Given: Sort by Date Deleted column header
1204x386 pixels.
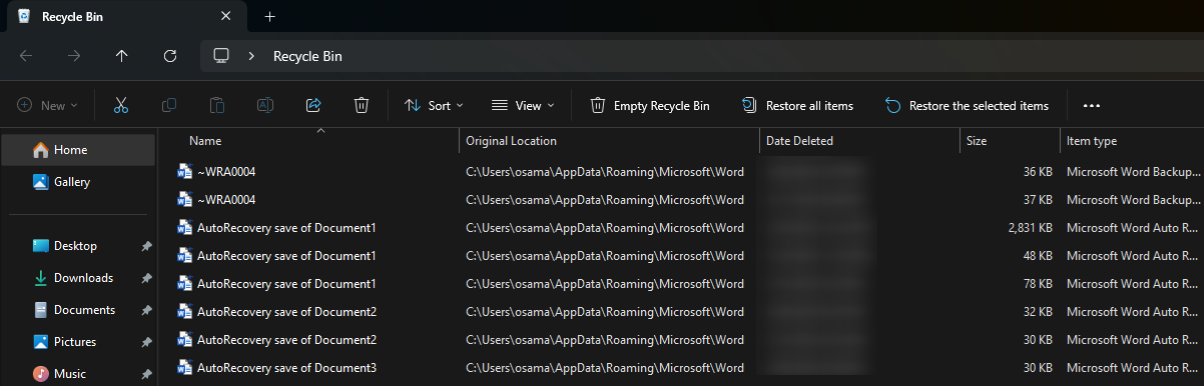Looking at the screenshot, I should (859, 141).
